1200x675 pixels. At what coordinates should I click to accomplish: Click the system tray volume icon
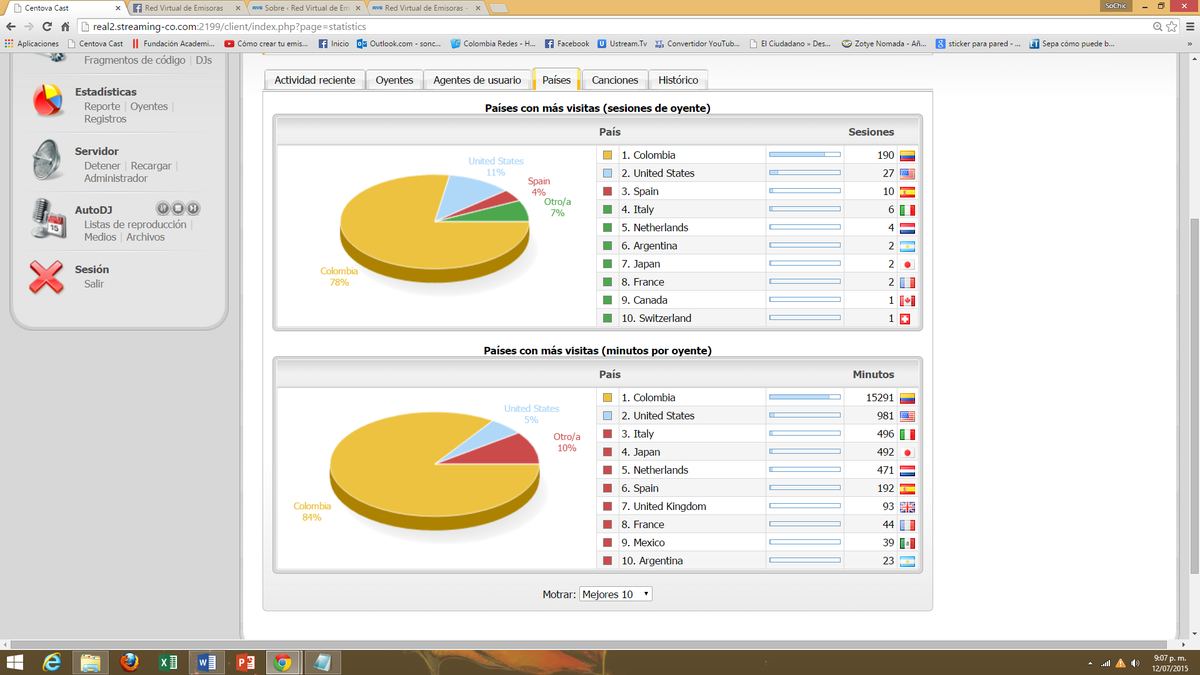1136,663
